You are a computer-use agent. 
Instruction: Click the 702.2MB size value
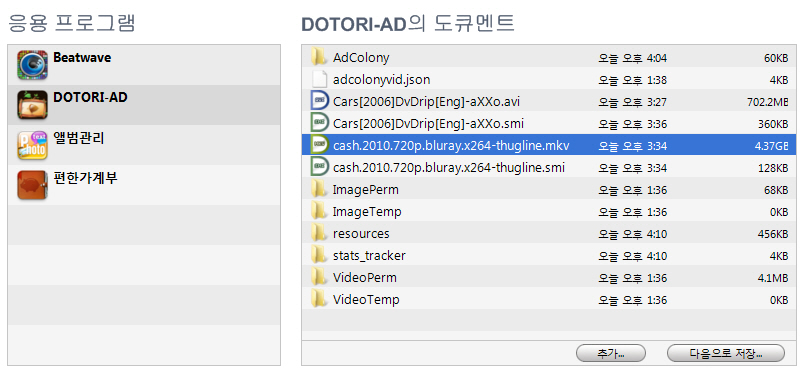[767, 102]
